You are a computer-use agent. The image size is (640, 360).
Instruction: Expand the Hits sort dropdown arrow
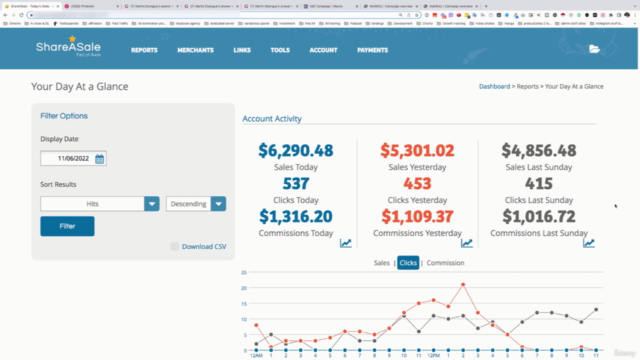coord(151,204)
